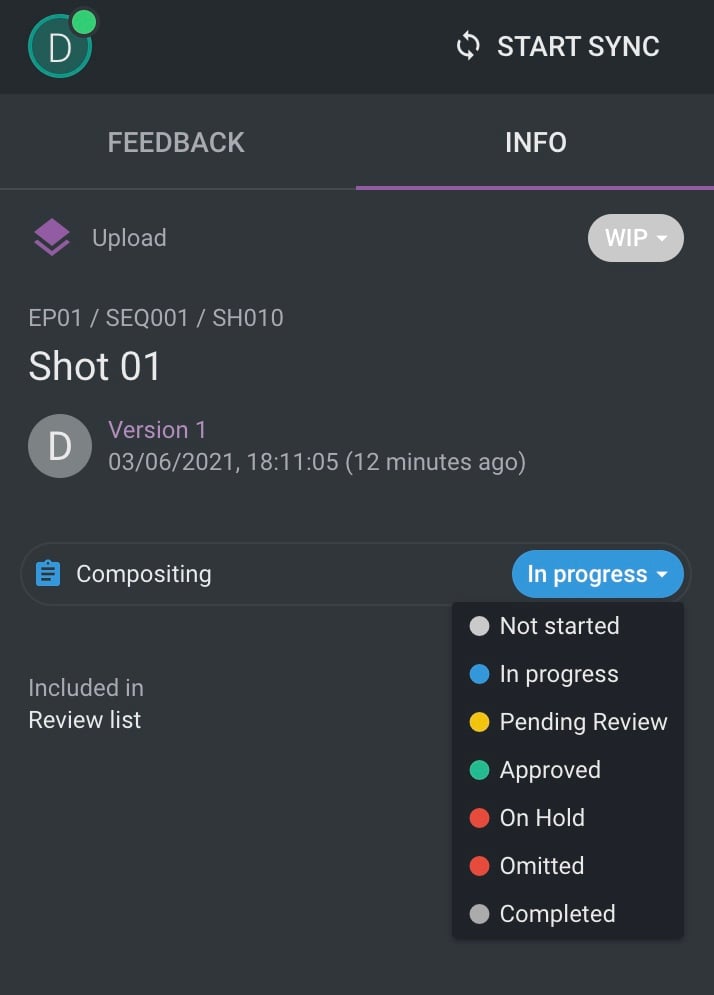Select Omitted from the status list

pyautogui.click(x=568, y=866)
